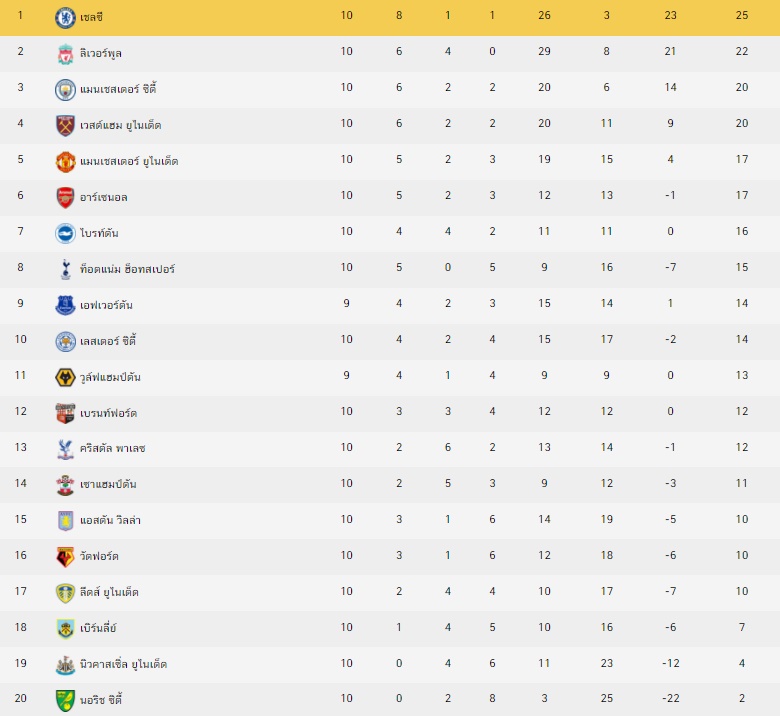This screenshot has height=716, width=780.
Task: Click the West Ham United crest
Action: [65, 125]
